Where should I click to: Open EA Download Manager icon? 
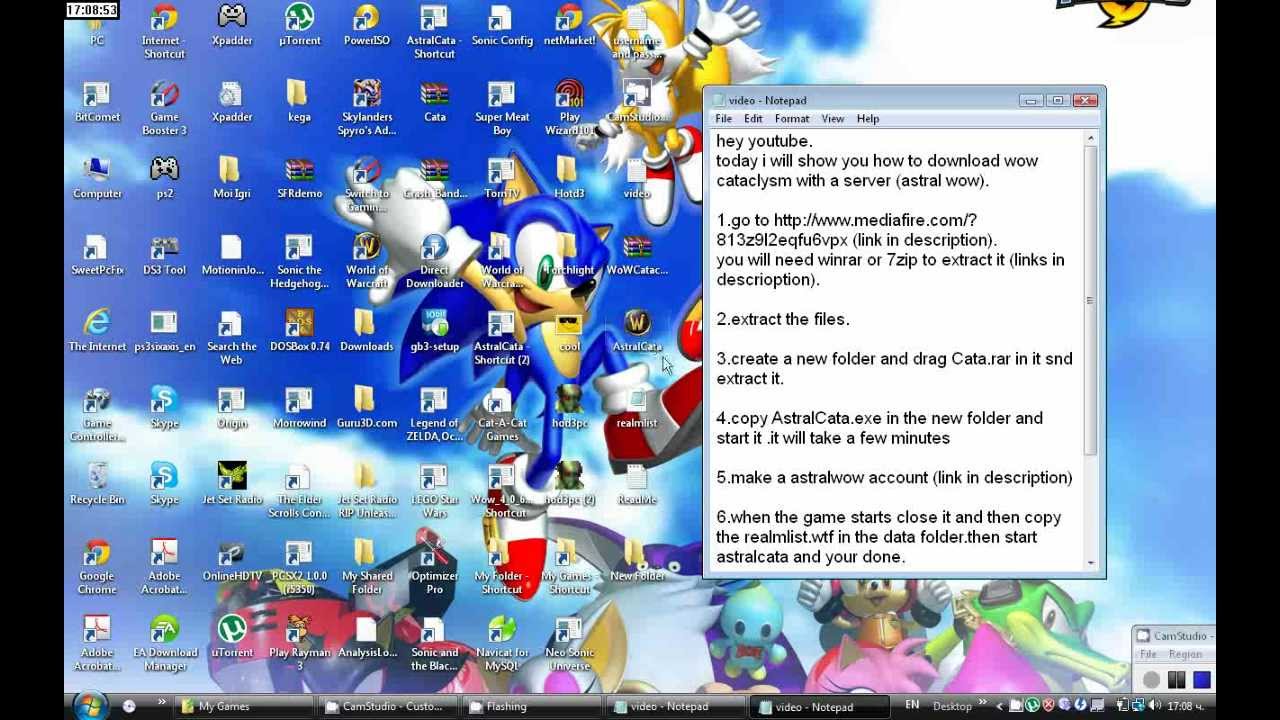click(164, 645)
